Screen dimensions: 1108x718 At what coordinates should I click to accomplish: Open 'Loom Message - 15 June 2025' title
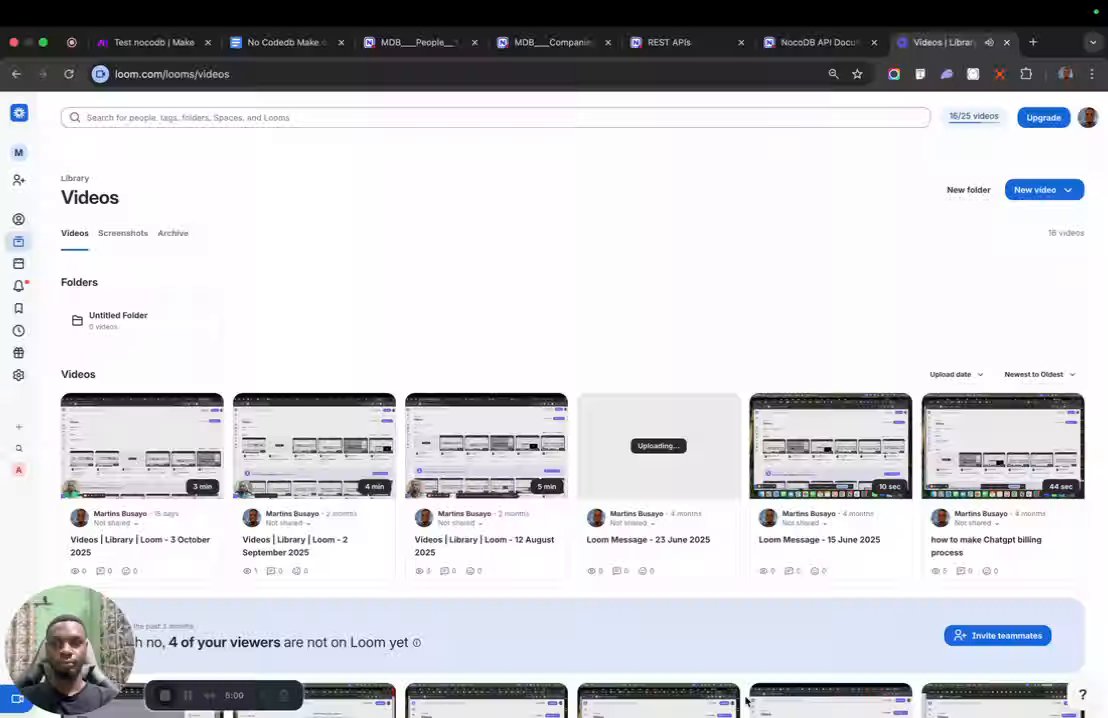[x=819, y=540]
